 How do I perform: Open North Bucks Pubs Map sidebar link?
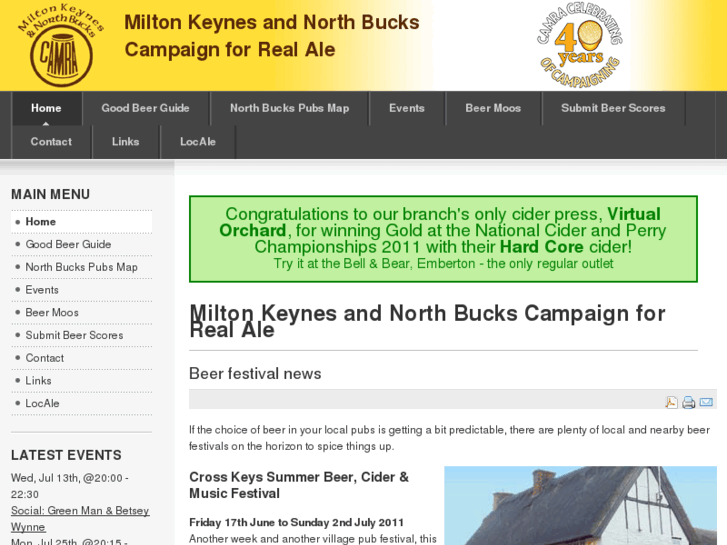pyautogui.click(x=82, y=267)
